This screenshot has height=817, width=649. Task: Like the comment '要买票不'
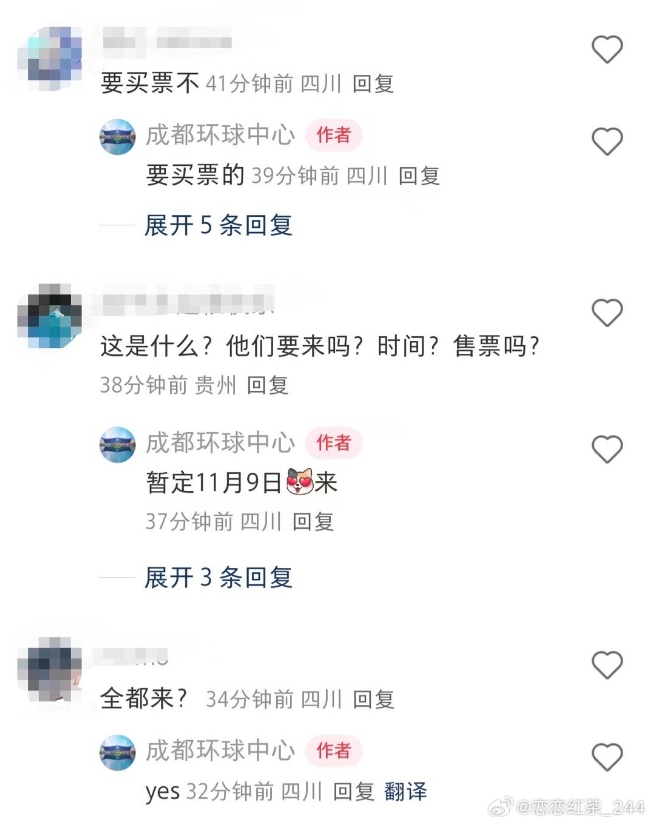(x=607, y=49)
